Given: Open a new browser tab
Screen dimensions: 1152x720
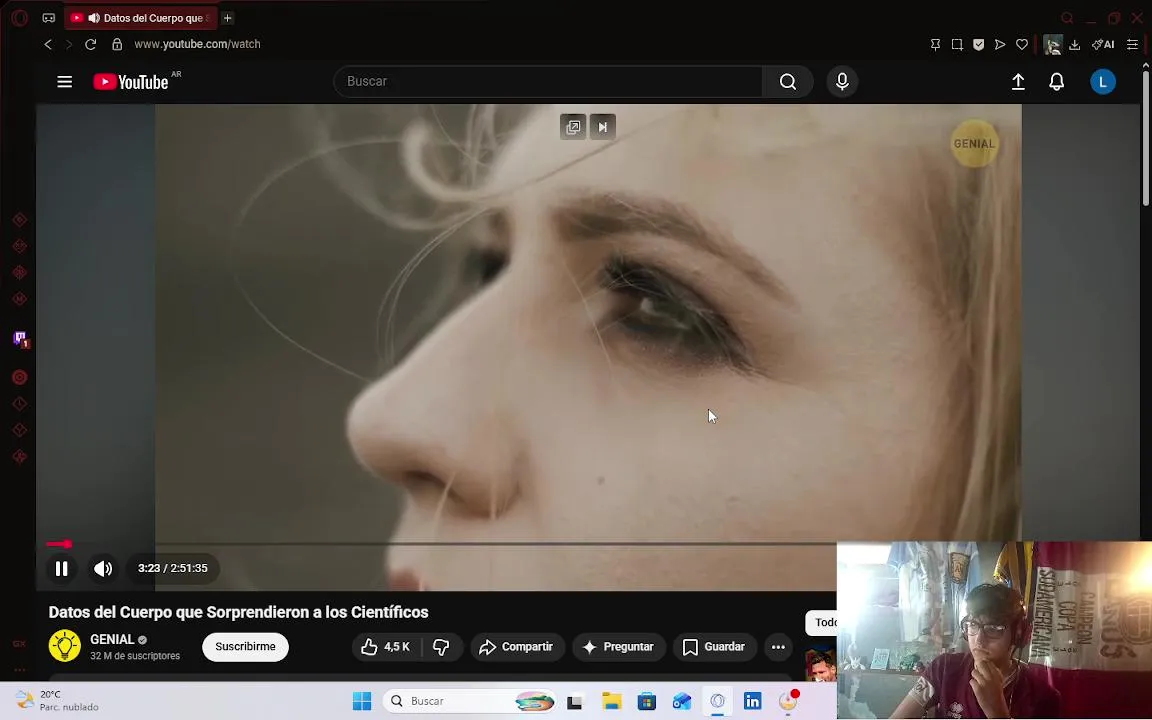Looking at the screenshot, I should coord(228,18).
